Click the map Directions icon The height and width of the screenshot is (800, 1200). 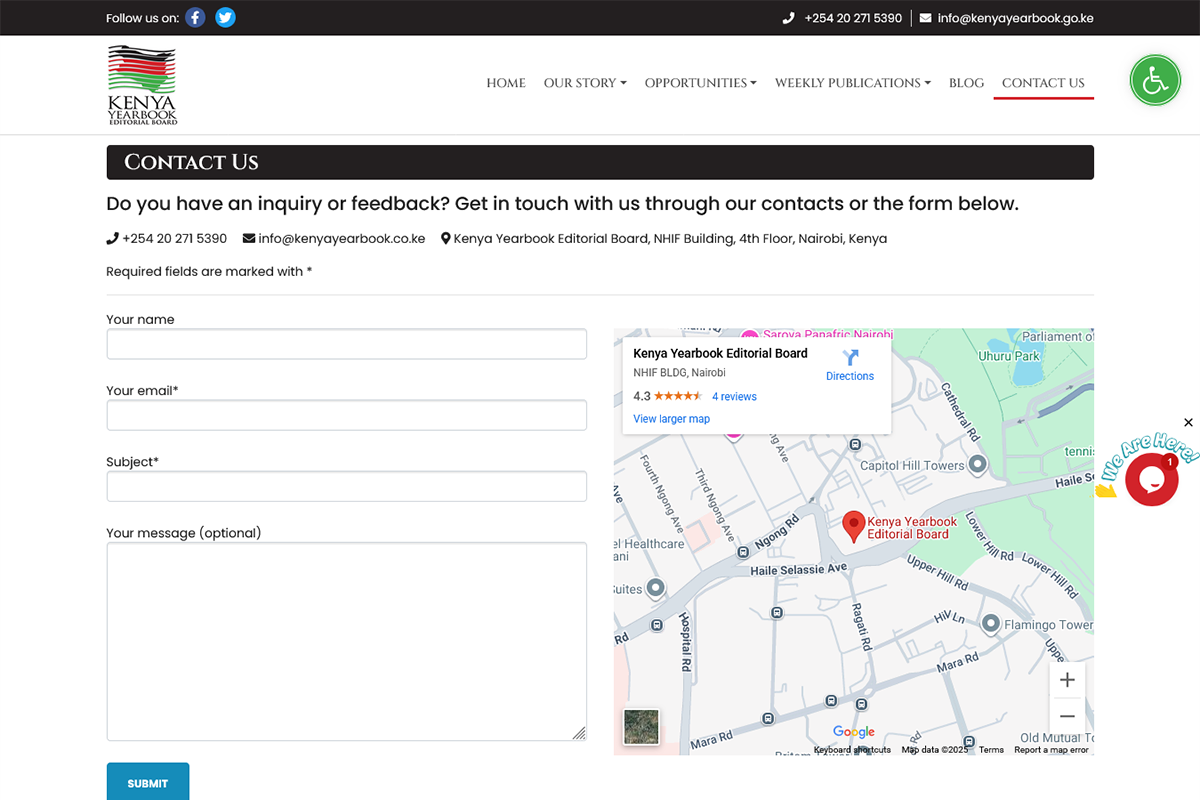coord(850,358)
